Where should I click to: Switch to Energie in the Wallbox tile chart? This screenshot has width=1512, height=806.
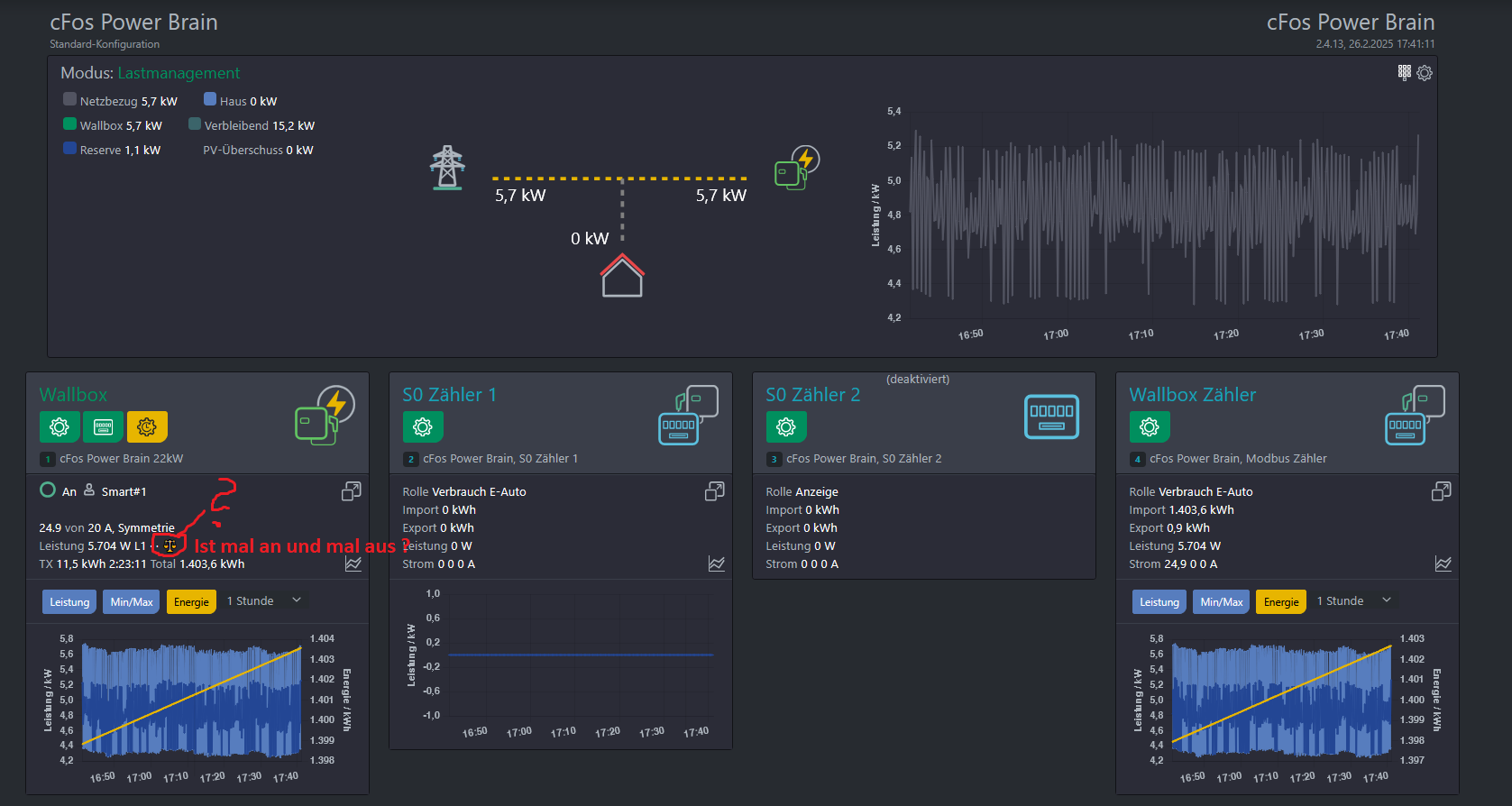[191, 601]
